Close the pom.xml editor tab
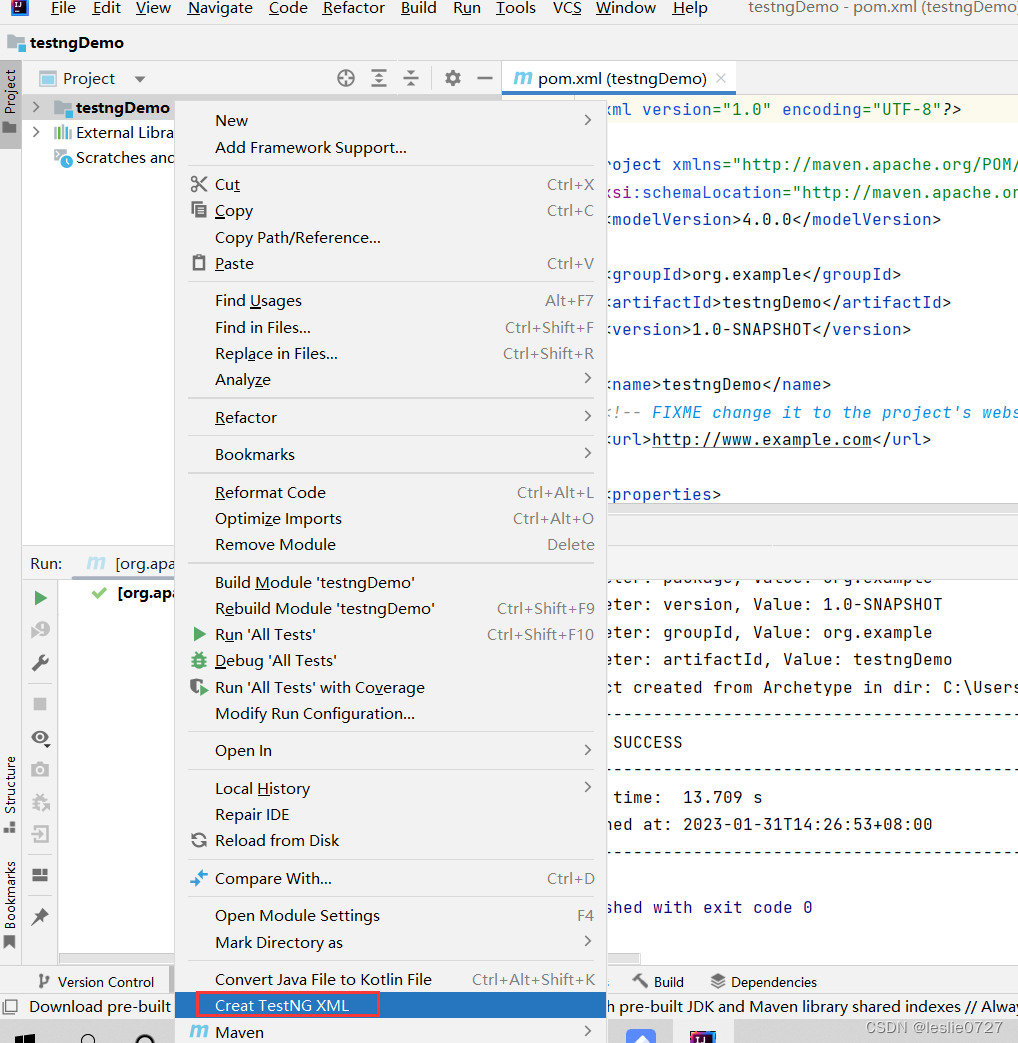Screen dimensions: 1018x1043 pyautogui.click(x=721, y=78)
